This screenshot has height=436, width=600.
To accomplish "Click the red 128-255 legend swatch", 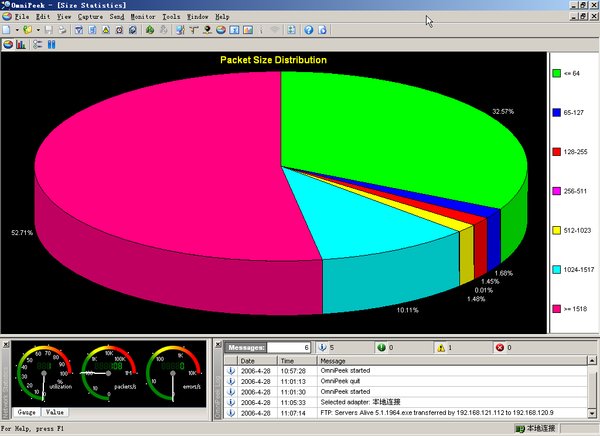I will [556, 152].
